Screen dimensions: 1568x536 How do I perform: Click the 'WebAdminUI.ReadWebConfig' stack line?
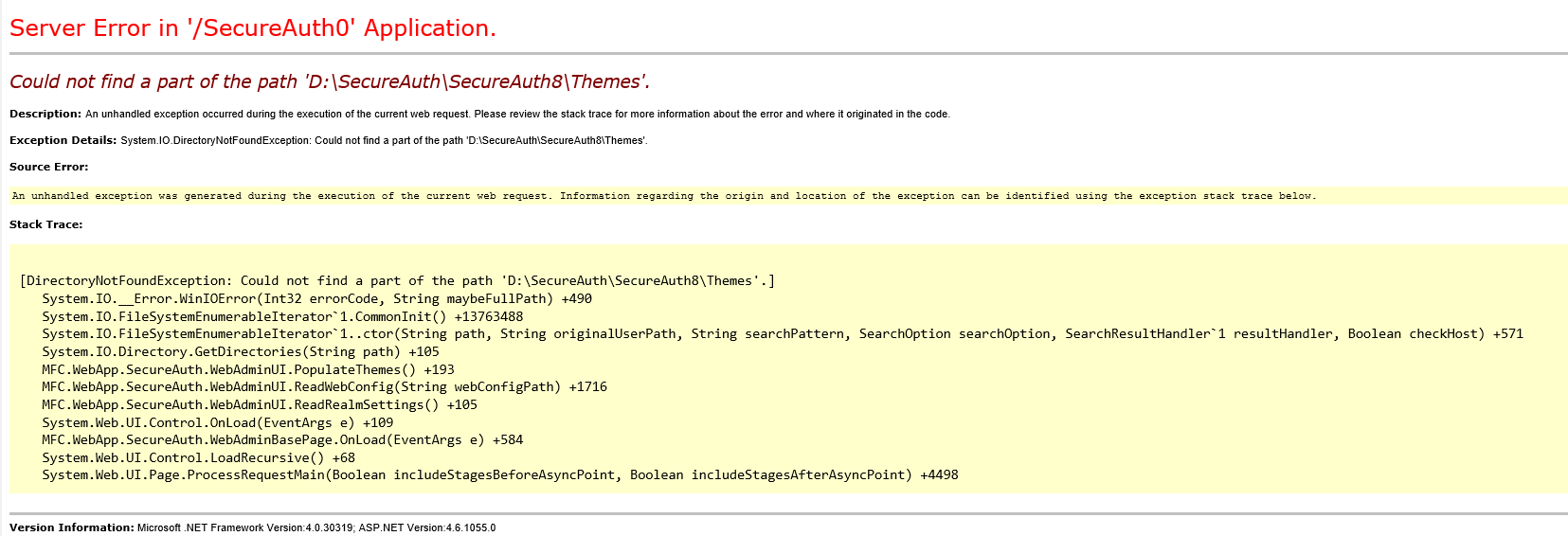pos(324,386)
